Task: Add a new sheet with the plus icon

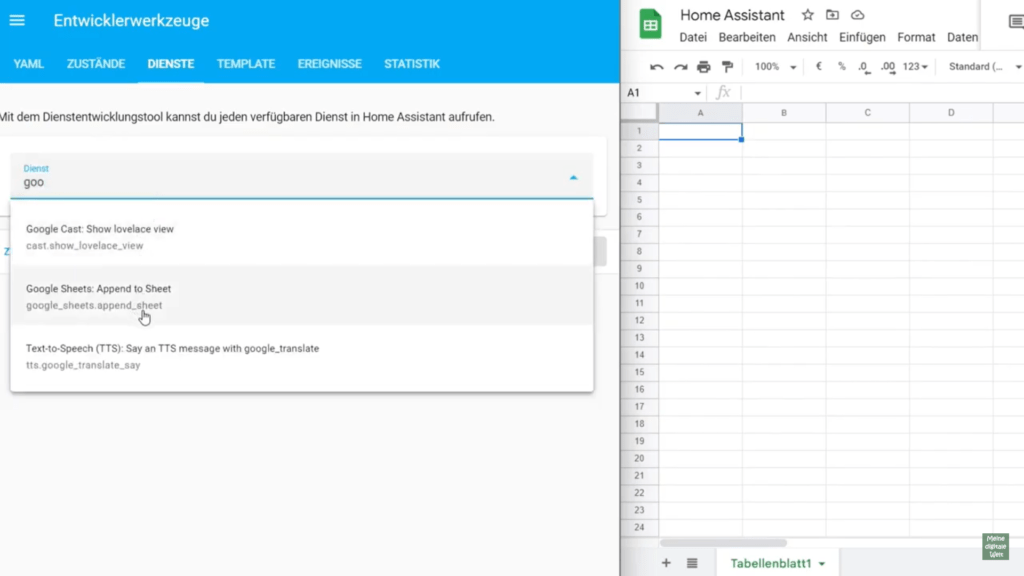Action: pos(666,562)
